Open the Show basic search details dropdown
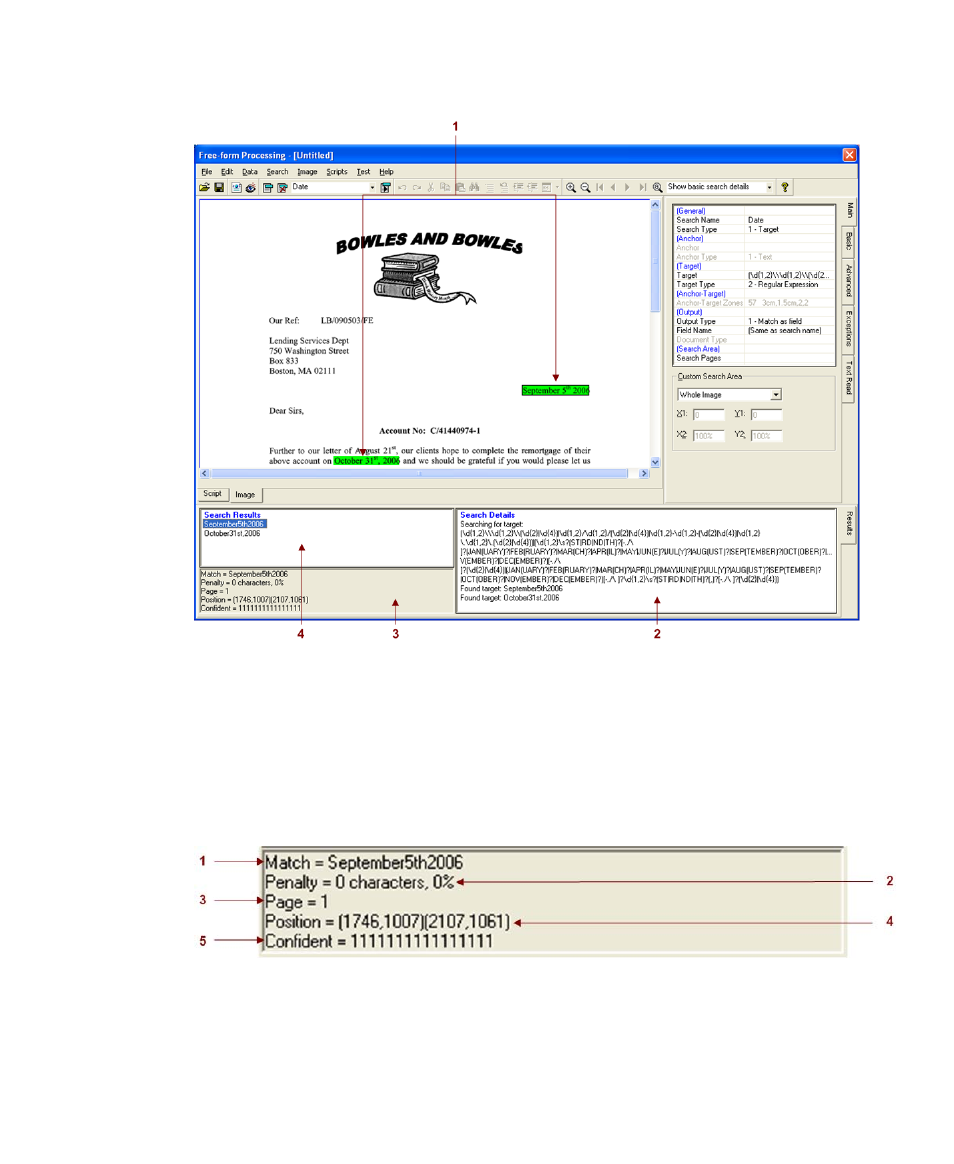The image size is (954, 1164). [x=769, y=188]
